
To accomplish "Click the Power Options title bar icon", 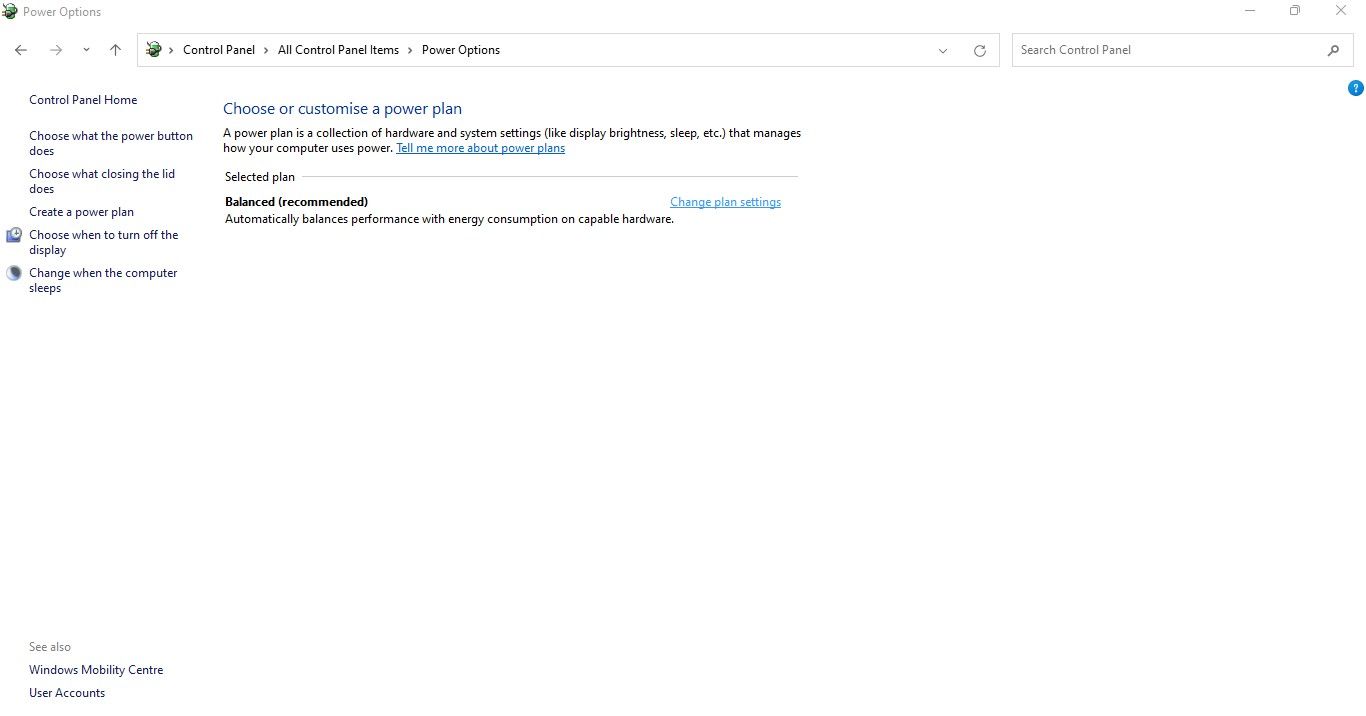I will pyautogui.click(x=10, y=12).
